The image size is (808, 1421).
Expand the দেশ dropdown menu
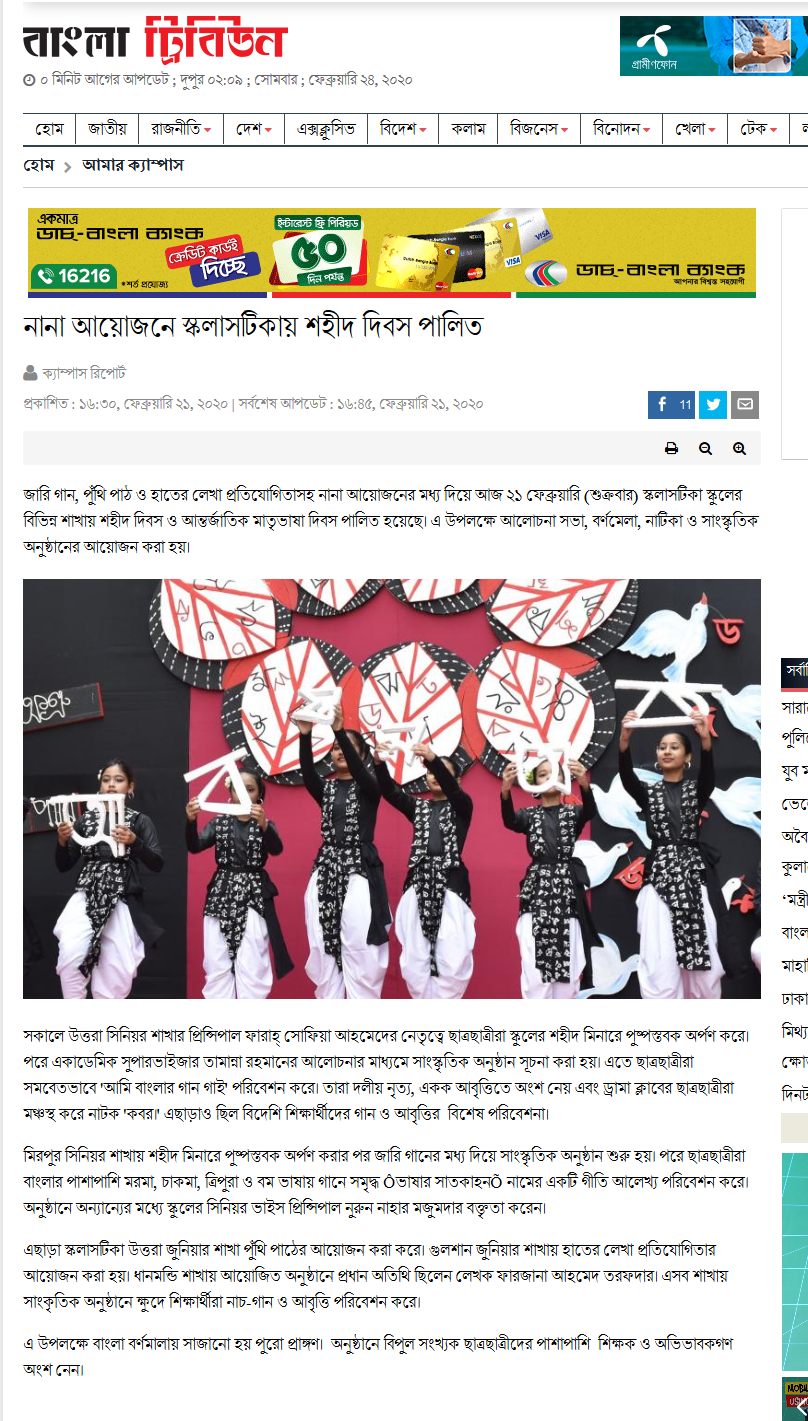[254, 129]
